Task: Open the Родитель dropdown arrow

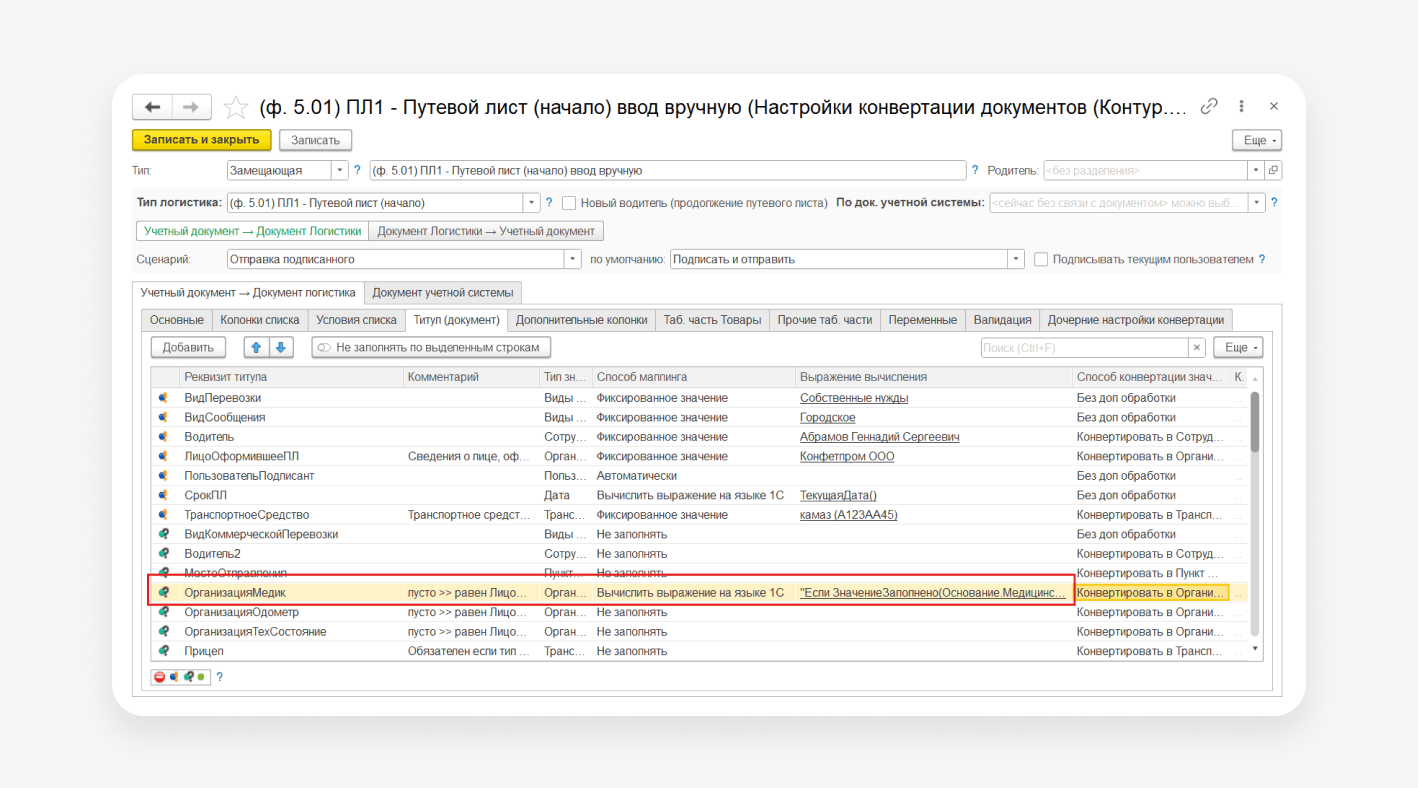Action: point(1256,170)
